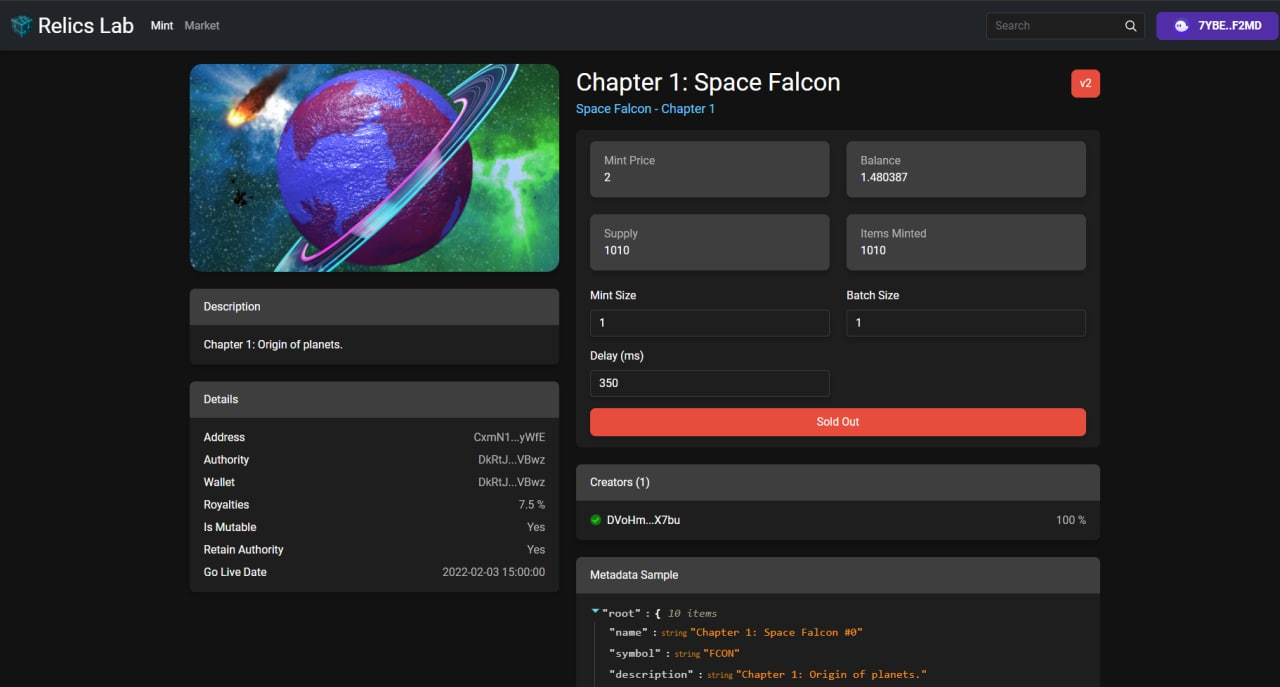Click the Details panel header
Viewport: 1280px width, 687px height.
click(x=374, y=400)
